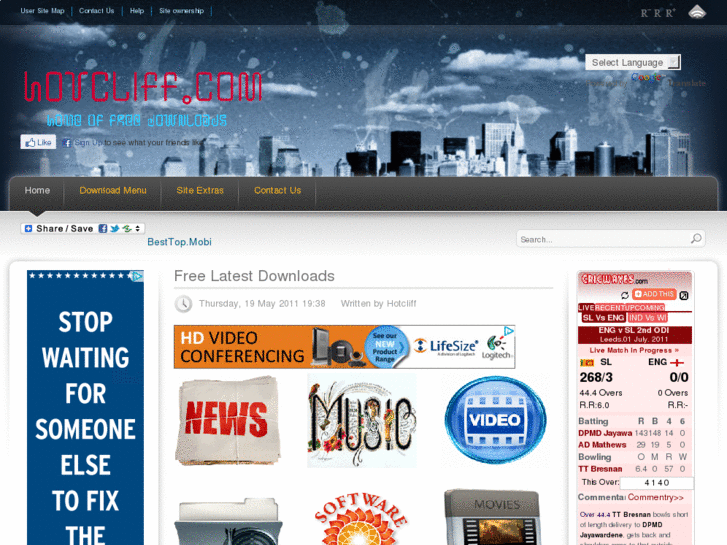Select the IND Vs WI match tab
727x545 pixels.
pos(647,318)
